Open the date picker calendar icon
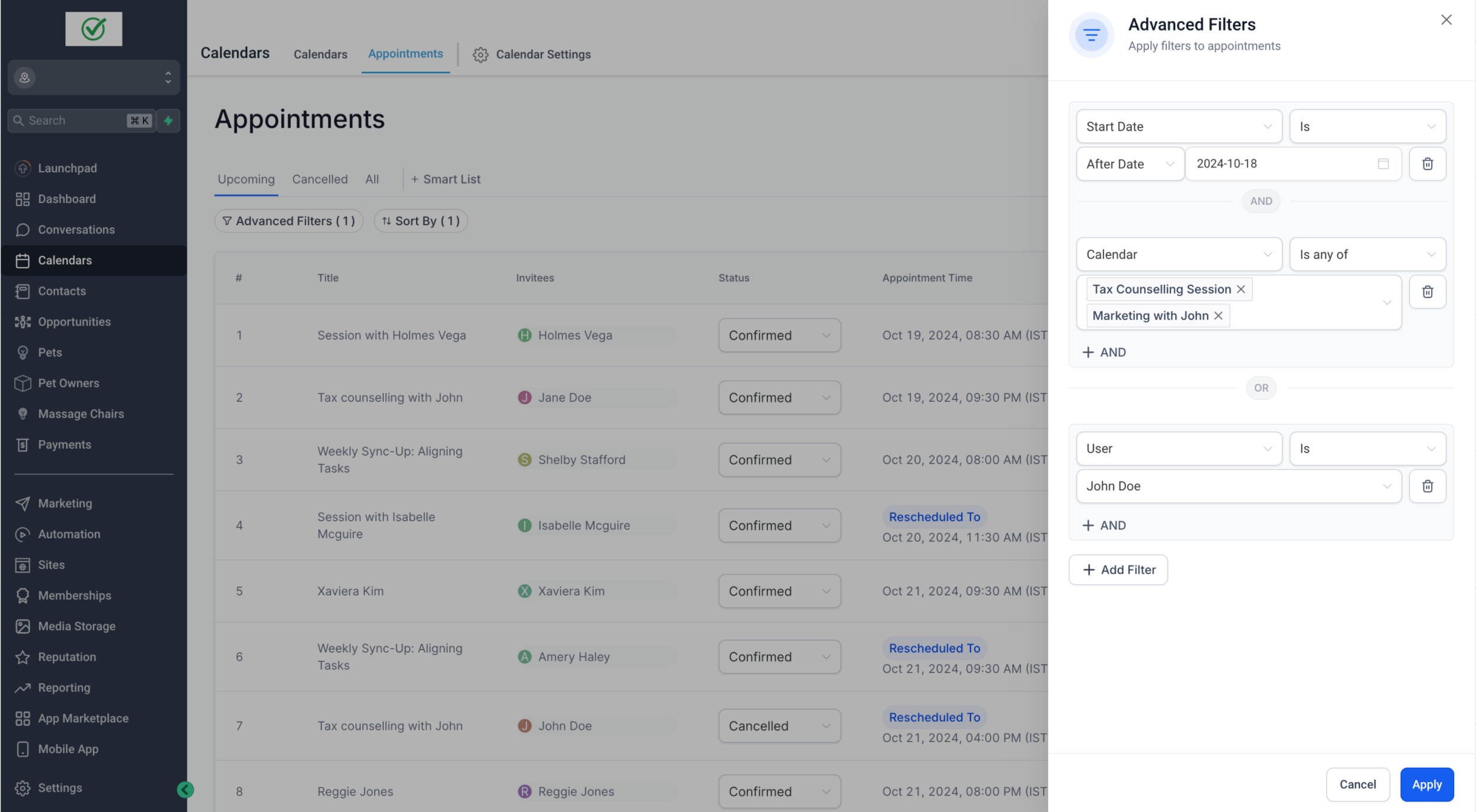 click(x=1383, y=164)
